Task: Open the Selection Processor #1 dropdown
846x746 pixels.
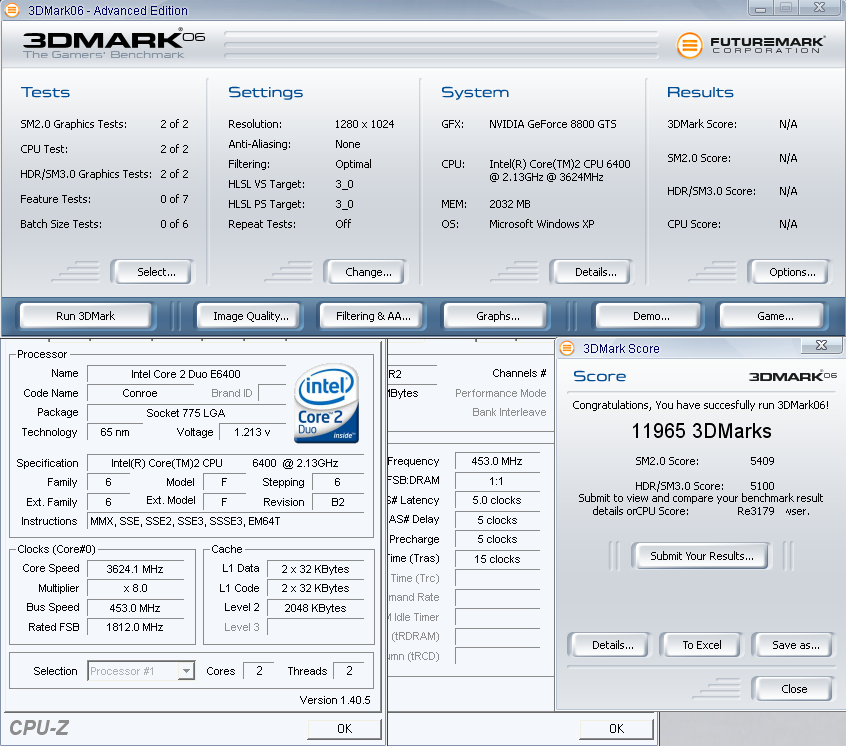Action: pos(186,671)
